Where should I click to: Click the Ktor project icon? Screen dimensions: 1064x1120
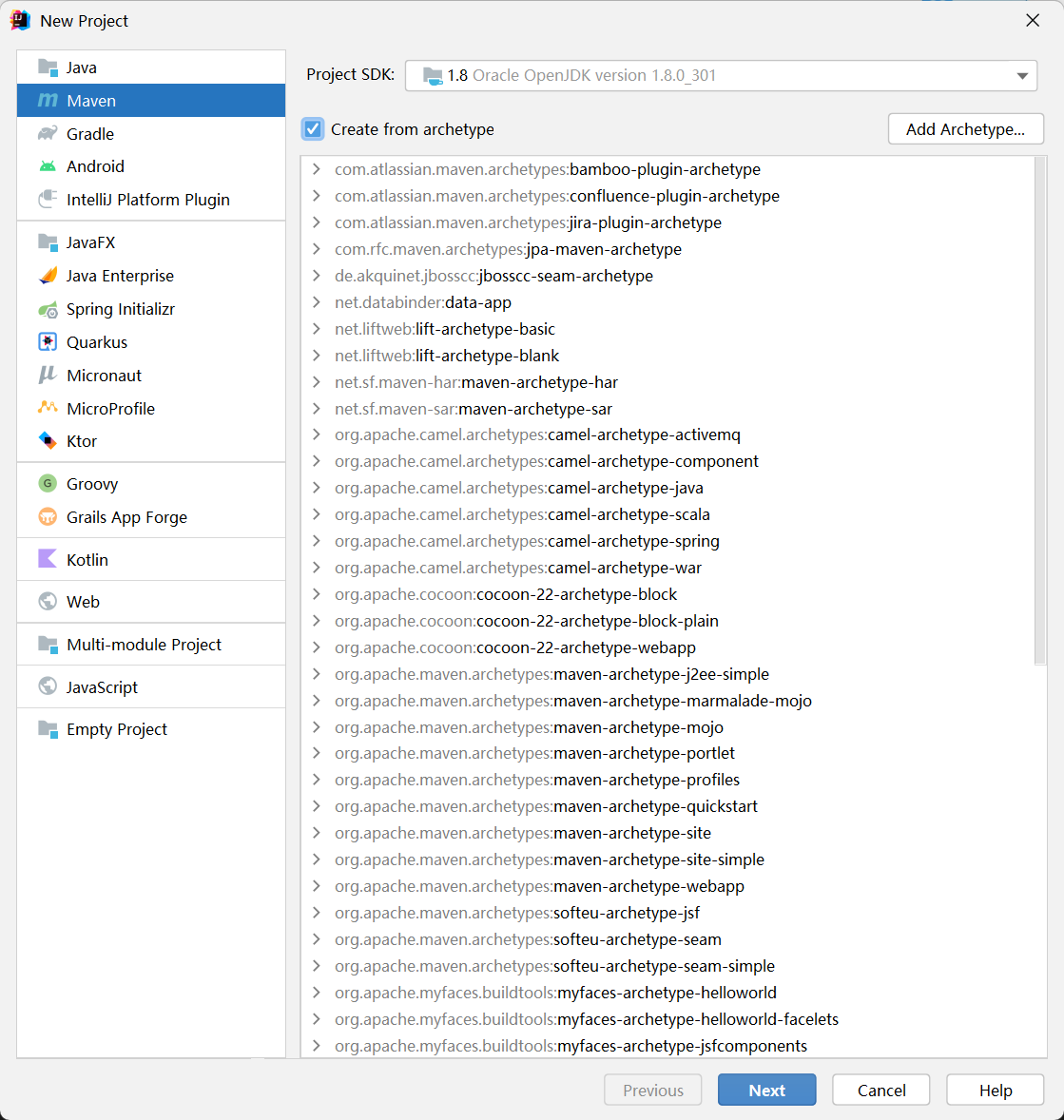pyautogui.click(x=48, y=441)
